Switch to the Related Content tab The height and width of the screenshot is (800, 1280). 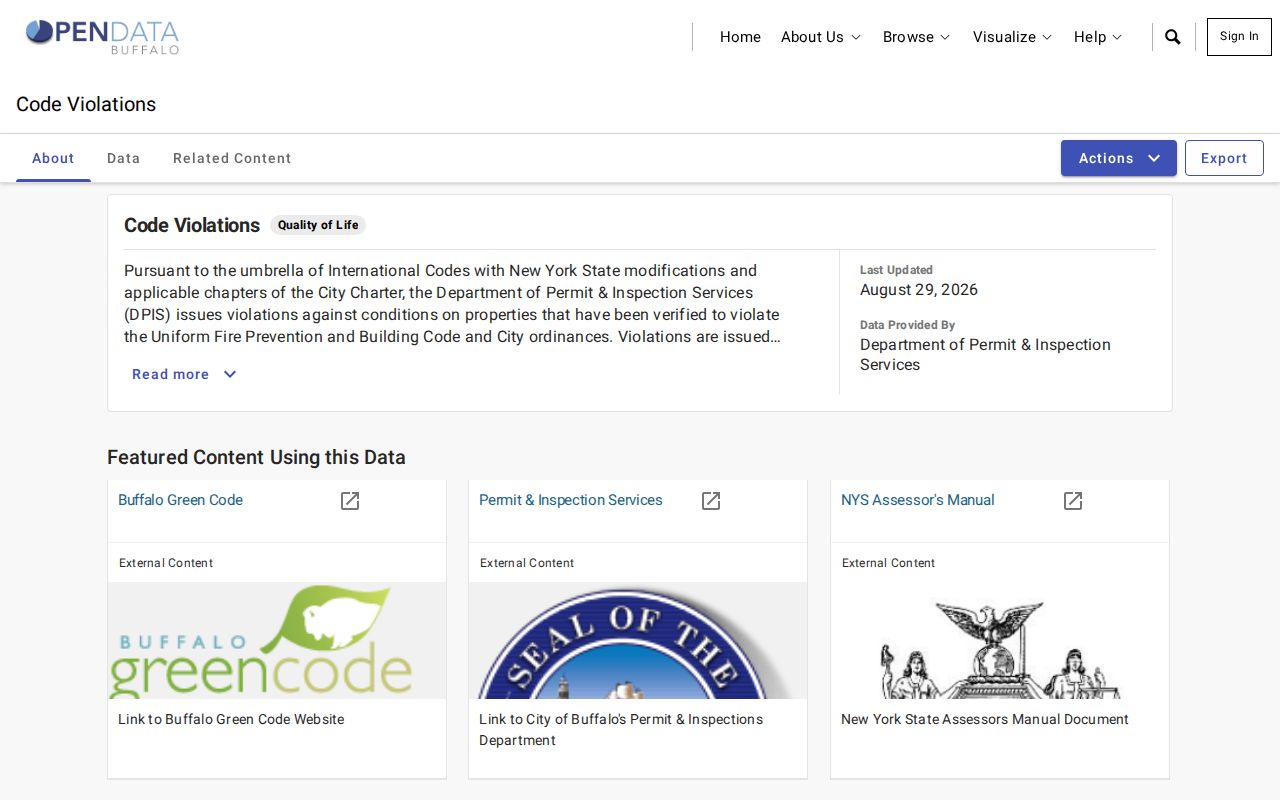pos(232,158)
